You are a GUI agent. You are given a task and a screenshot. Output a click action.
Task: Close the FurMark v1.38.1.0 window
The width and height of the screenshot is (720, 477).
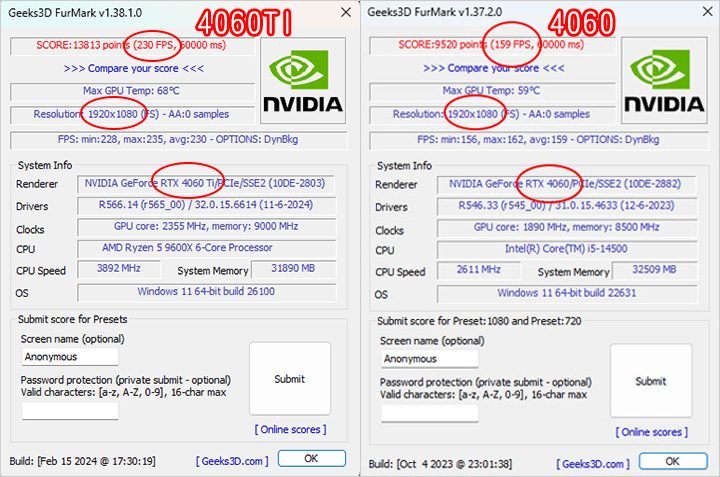pyautogui.click(x=346, y=12)
